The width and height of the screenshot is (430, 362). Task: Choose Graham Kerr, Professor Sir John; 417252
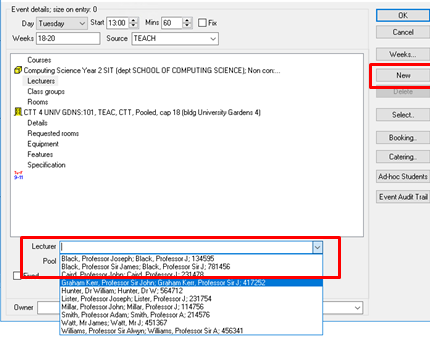pos(191,283)
